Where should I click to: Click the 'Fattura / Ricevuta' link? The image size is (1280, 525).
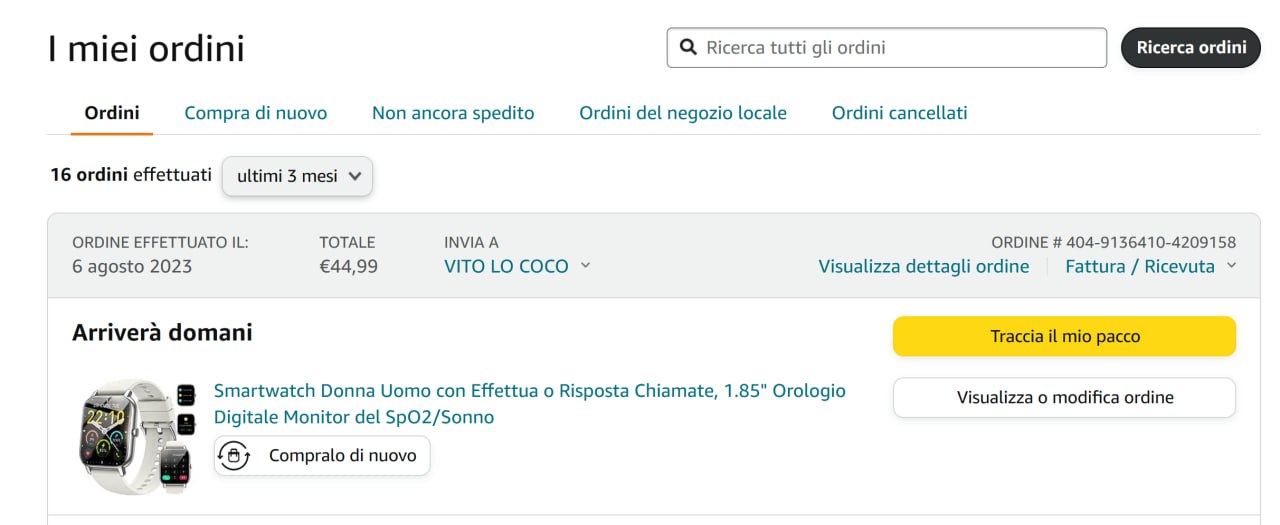(1140, 266)
